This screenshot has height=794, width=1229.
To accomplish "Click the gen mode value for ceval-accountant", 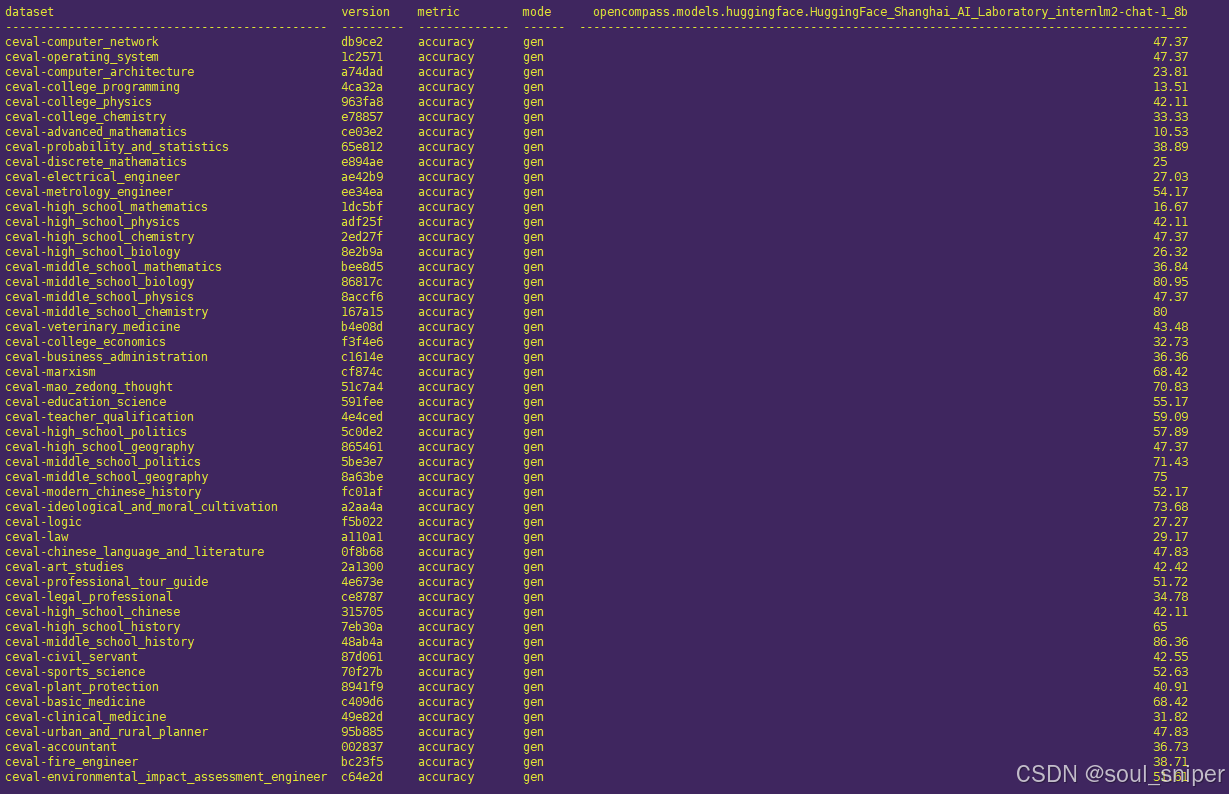I will (533, 746).
